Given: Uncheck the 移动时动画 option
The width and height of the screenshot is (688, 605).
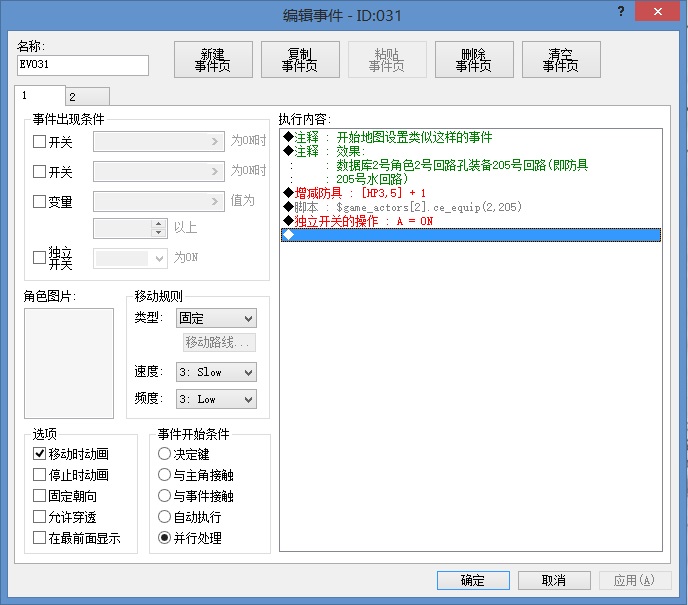Looking at the screenshot, I should 39,454.
